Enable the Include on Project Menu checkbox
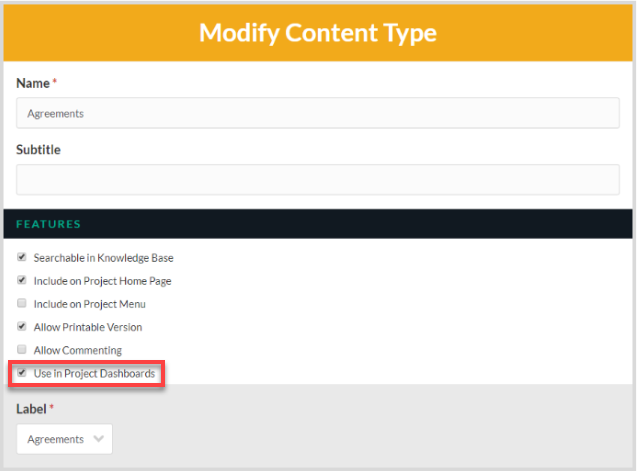Viewport: 637px width, 471px height. [x=22, y=303]
